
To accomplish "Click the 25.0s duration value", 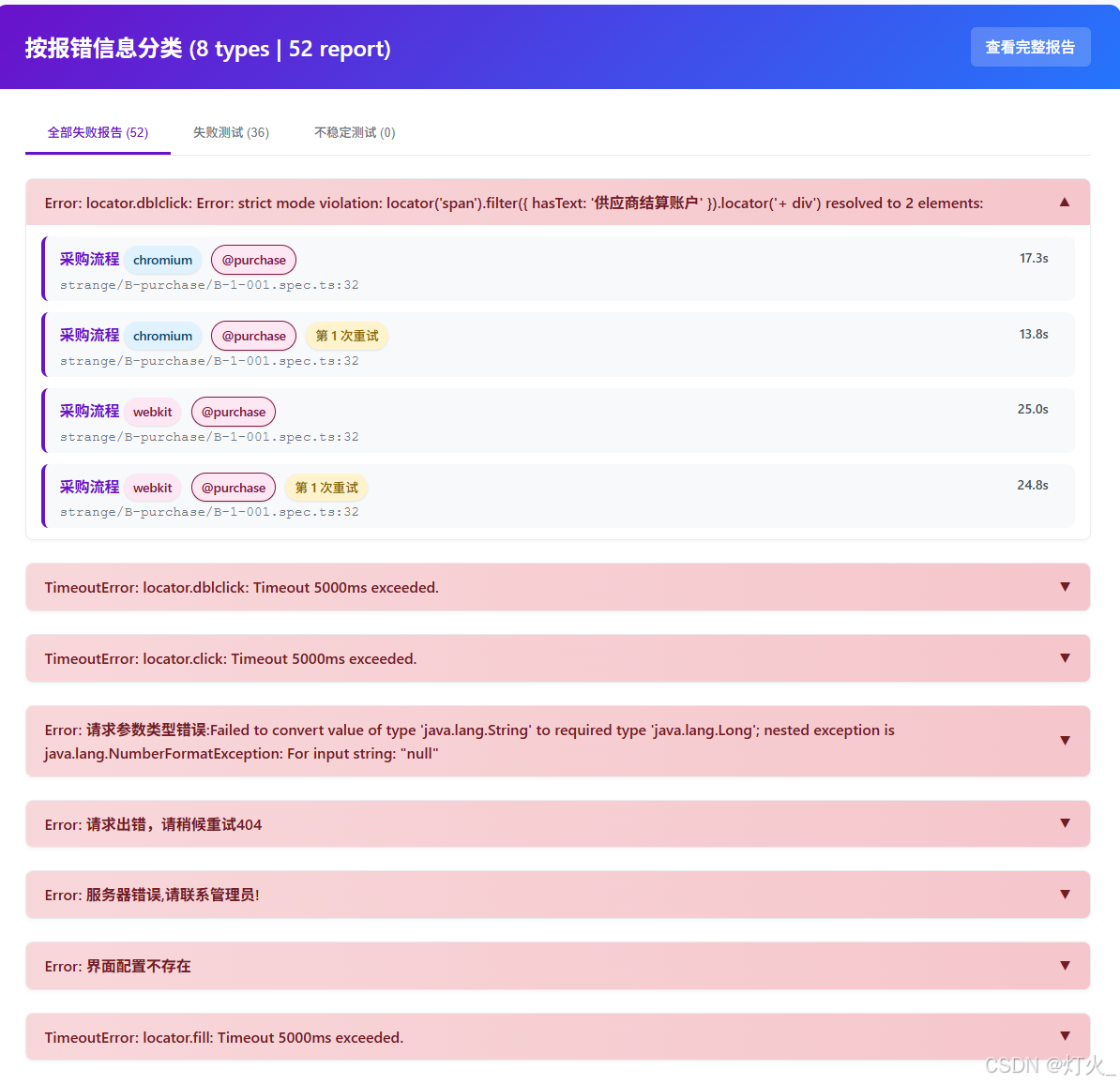I will click(x=1033, y=409).
